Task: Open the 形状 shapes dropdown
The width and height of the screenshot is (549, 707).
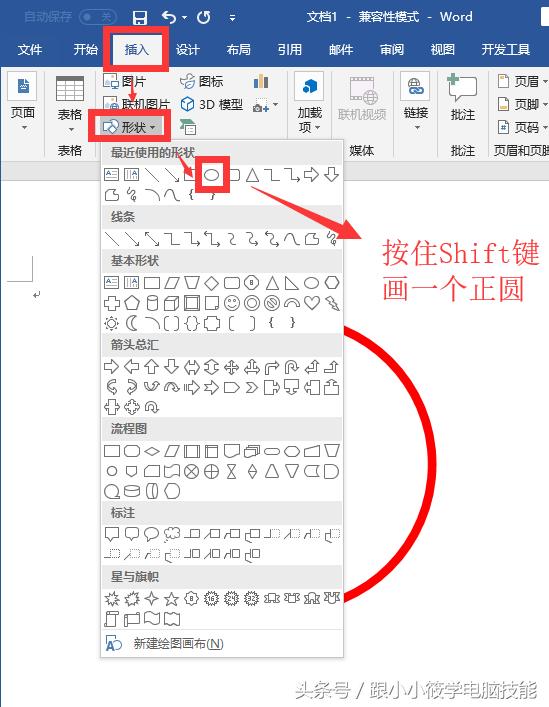Action: click(129, 127)
